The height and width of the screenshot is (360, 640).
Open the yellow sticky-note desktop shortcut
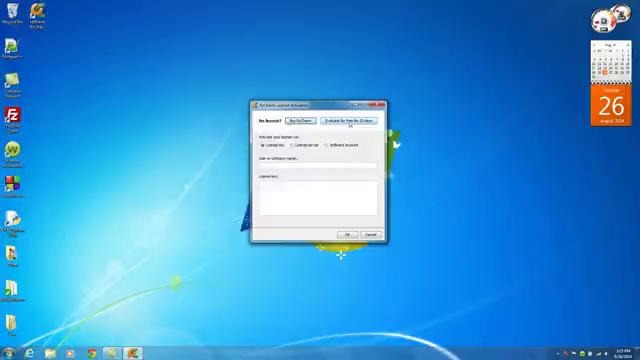[x=12, y=85]
